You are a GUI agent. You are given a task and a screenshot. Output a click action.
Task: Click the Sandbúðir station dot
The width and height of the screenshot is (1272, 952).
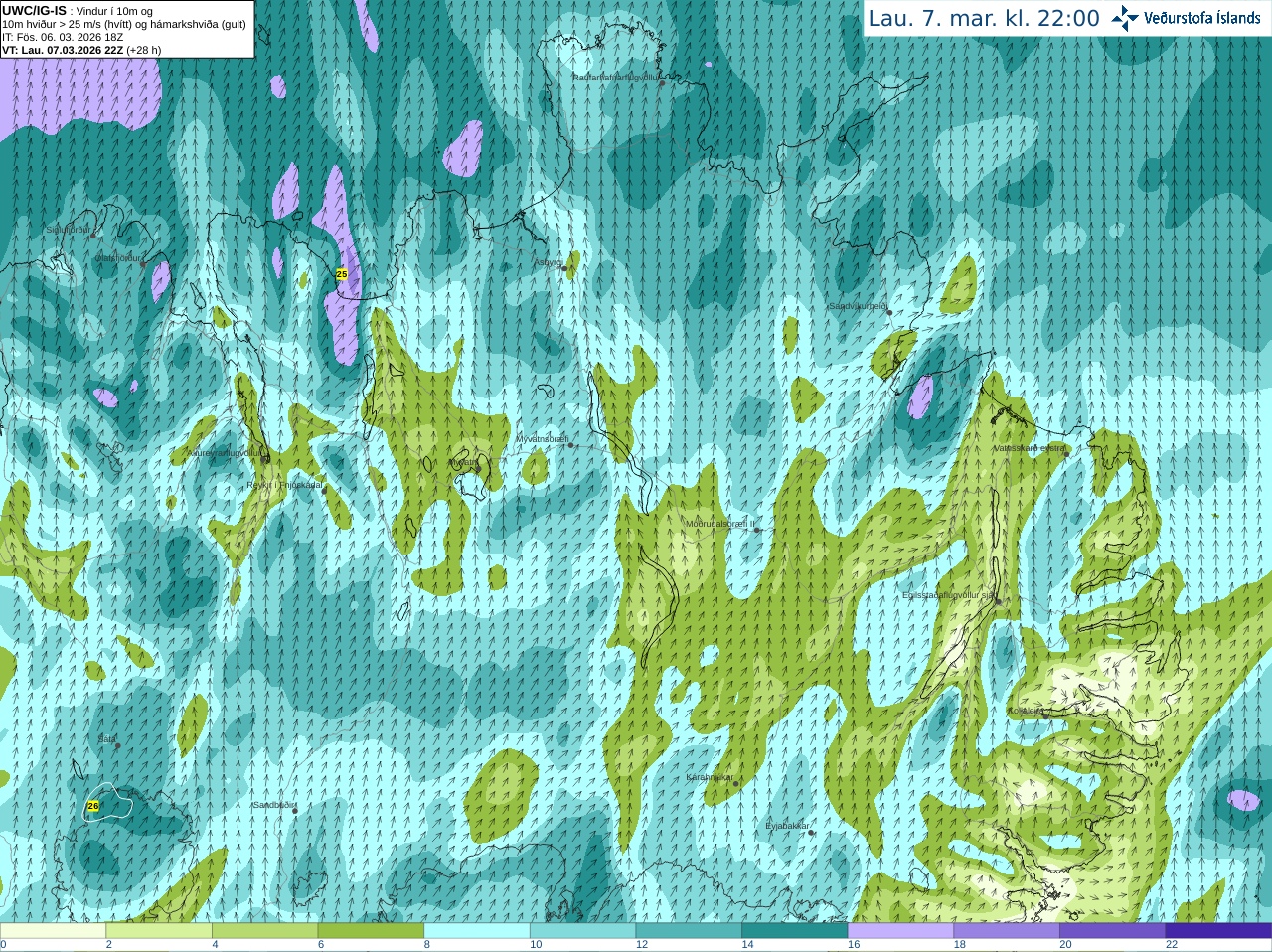294,811
